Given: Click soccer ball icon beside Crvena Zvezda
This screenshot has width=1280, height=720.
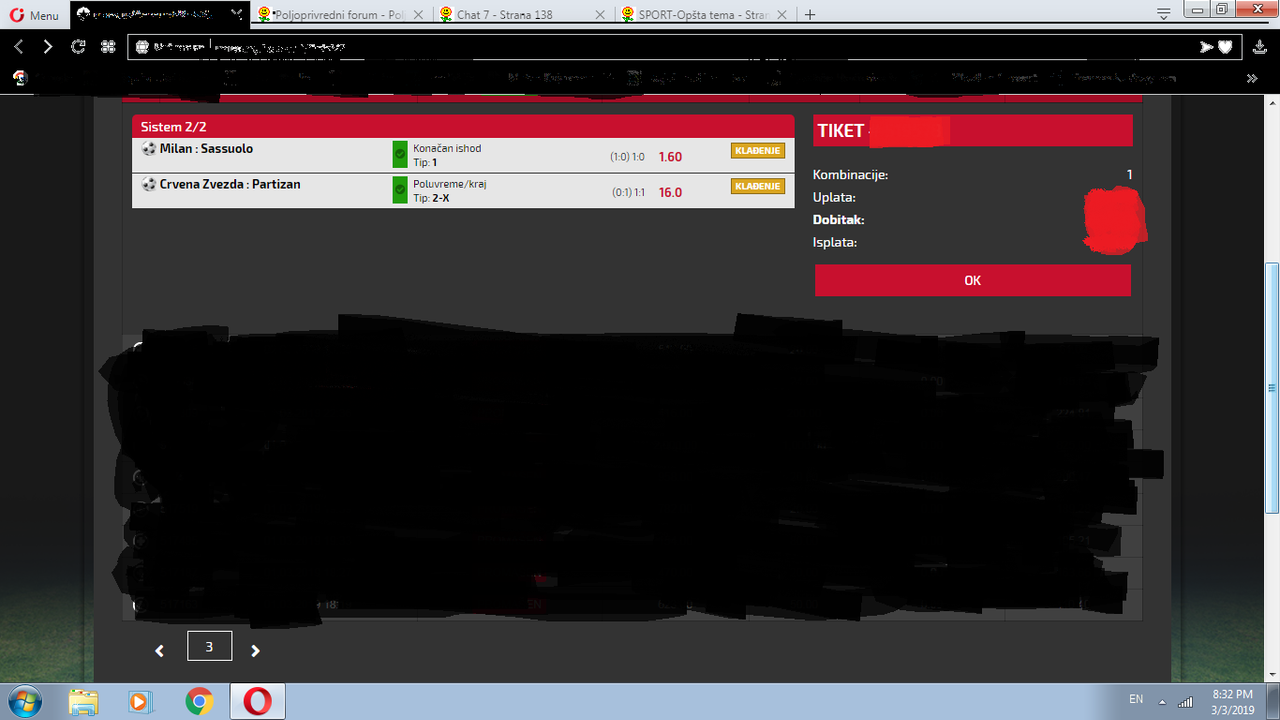Looking at the screenshot, I should pyautogui.click(x=149, y=185).
